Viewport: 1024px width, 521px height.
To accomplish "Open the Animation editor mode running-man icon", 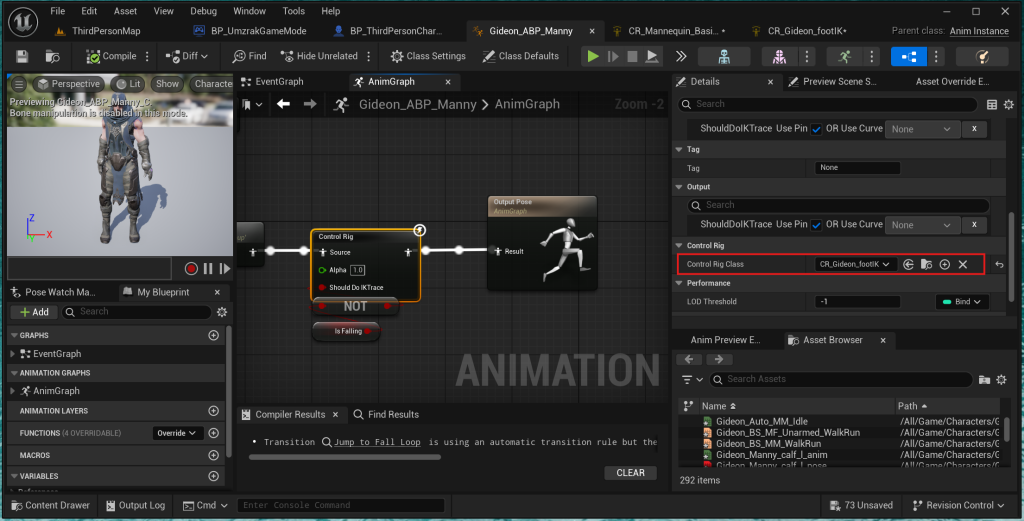I will coord(844,56).
